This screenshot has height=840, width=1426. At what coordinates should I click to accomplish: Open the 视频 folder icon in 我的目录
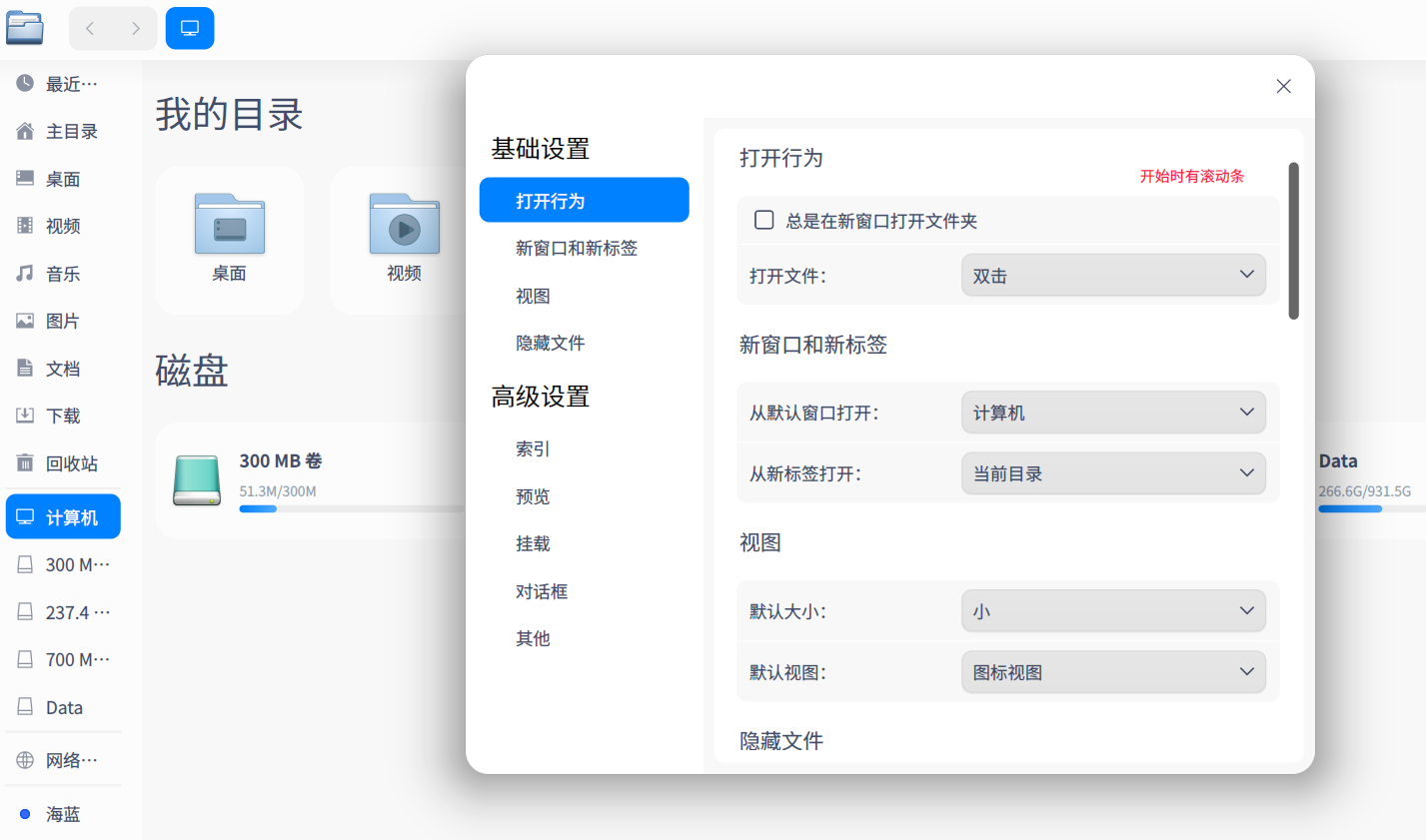coord(404,224)
